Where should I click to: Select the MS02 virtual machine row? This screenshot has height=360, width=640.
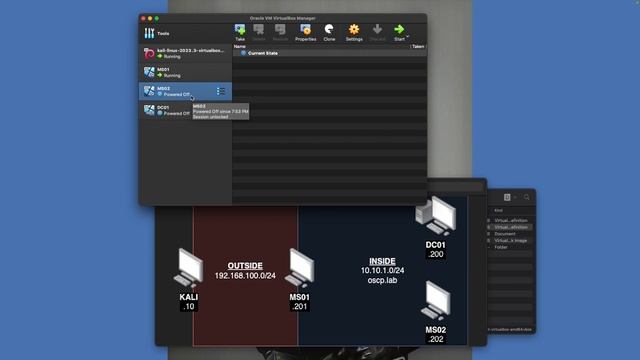point(186,91)
